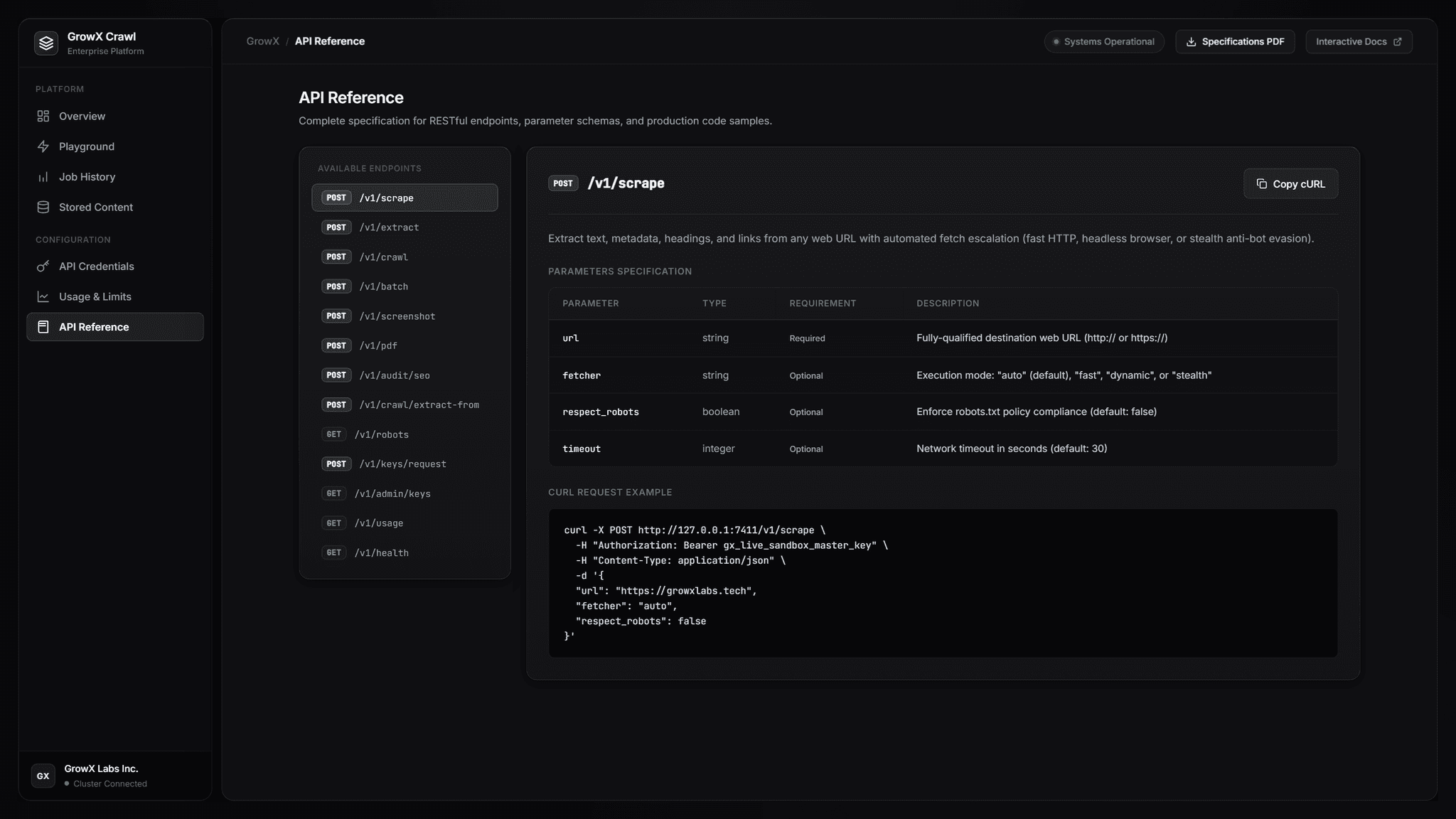The image size is (1456, 819).
Task: Open Usage & Limits page
Action: coord(115,296)
